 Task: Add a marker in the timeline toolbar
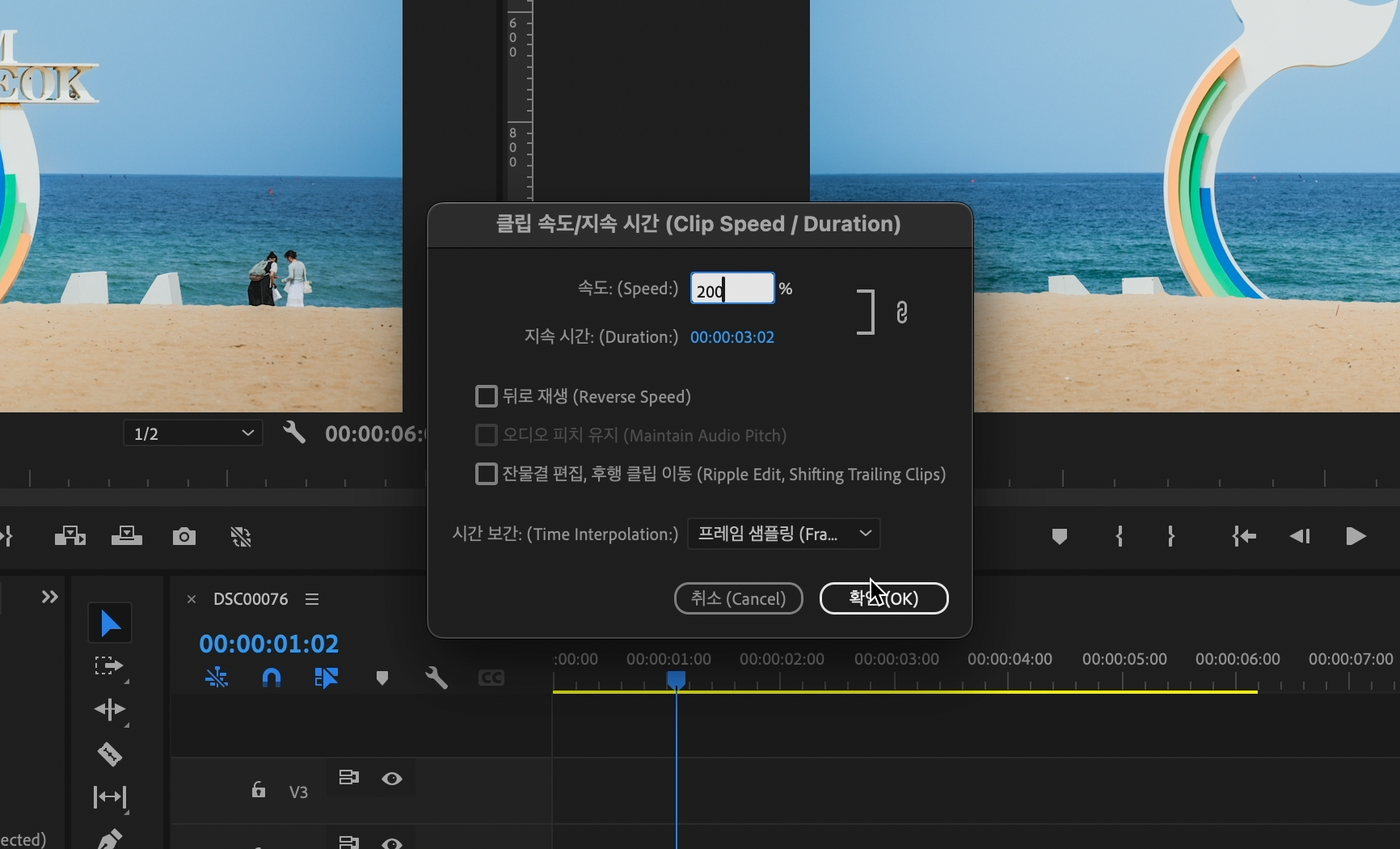[382, 678]
